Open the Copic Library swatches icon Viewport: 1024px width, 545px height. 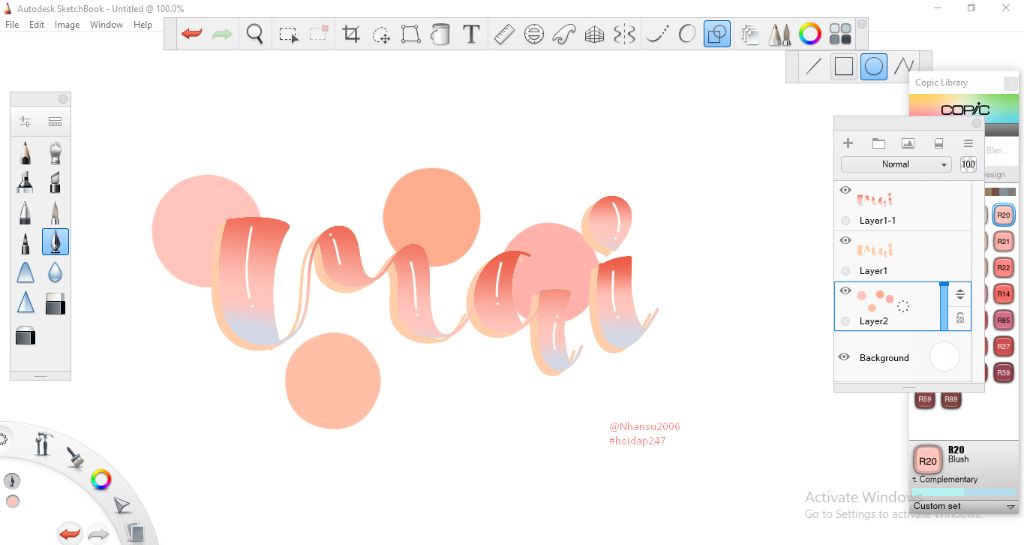(x=840, y=34)
